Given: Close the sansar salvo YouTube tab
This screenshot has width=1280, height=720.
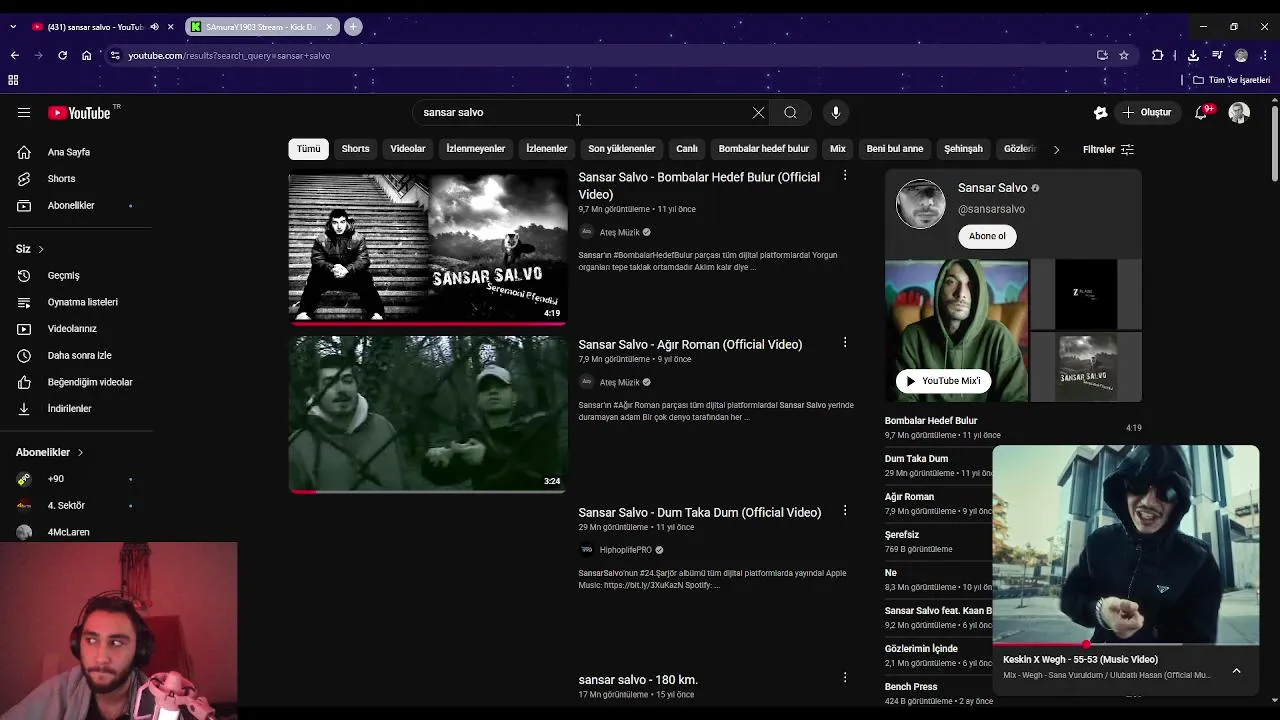Looking at the screenshot, I should (x=171, y=27).
